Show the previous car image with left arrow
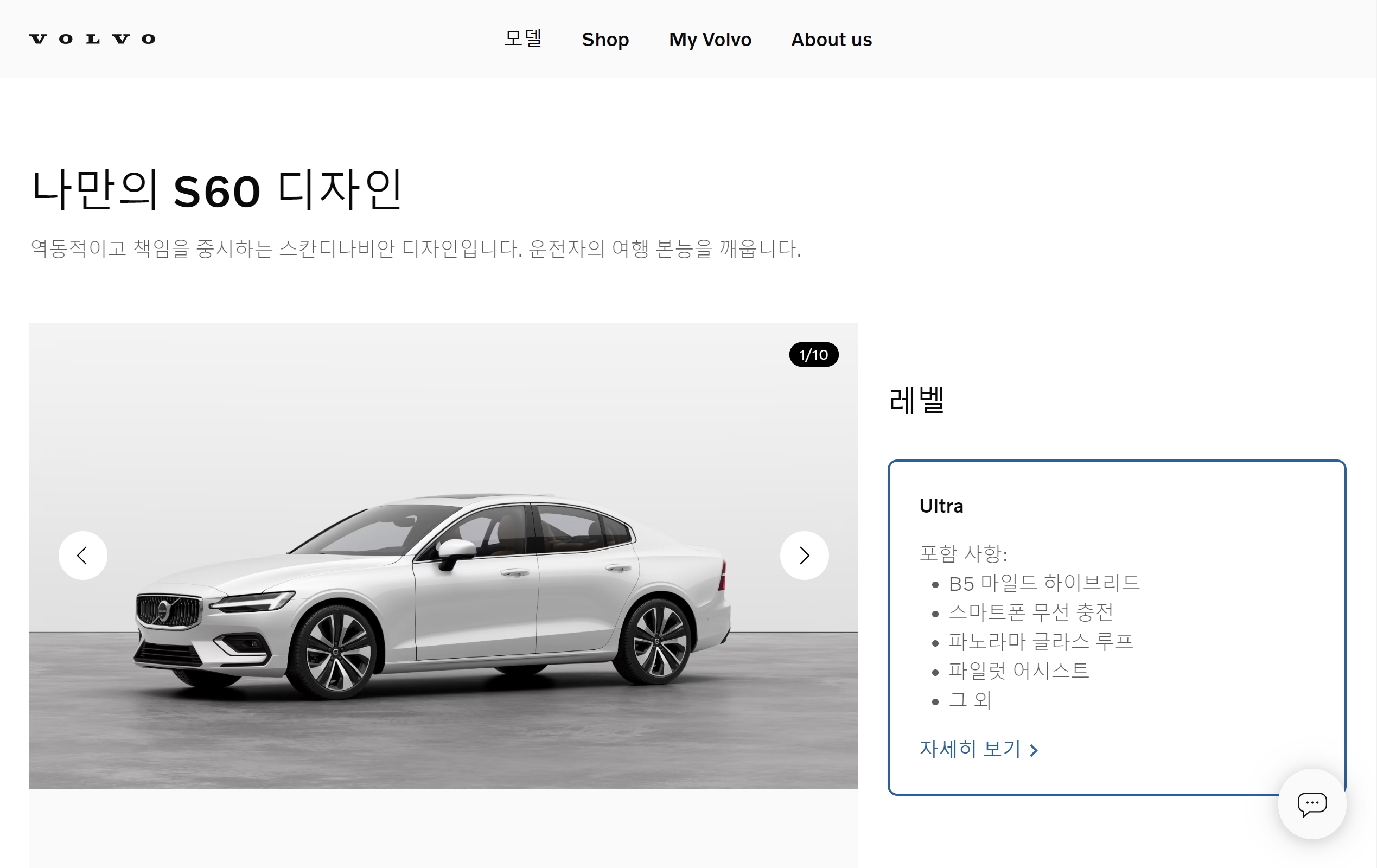This screenshot has width=1377, height=868. pos(83,555)
